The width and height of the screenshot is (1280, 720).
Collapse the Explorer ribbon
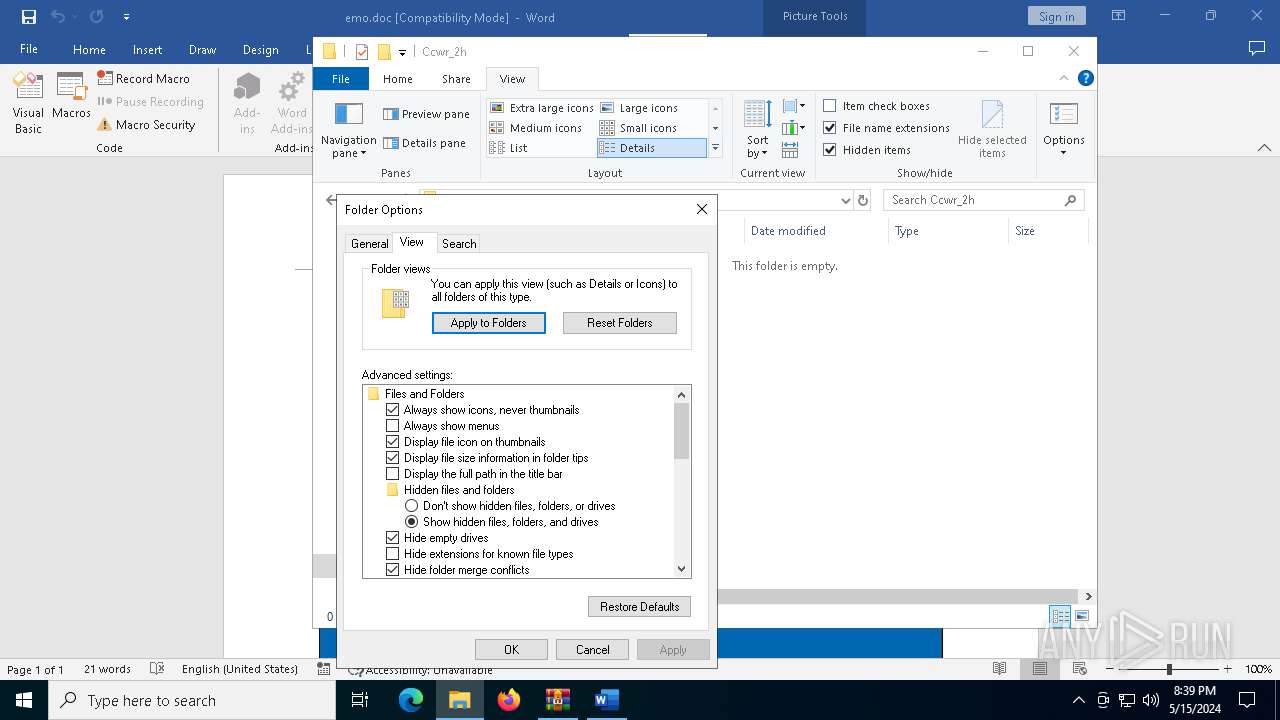click(x=1064, y=78)
